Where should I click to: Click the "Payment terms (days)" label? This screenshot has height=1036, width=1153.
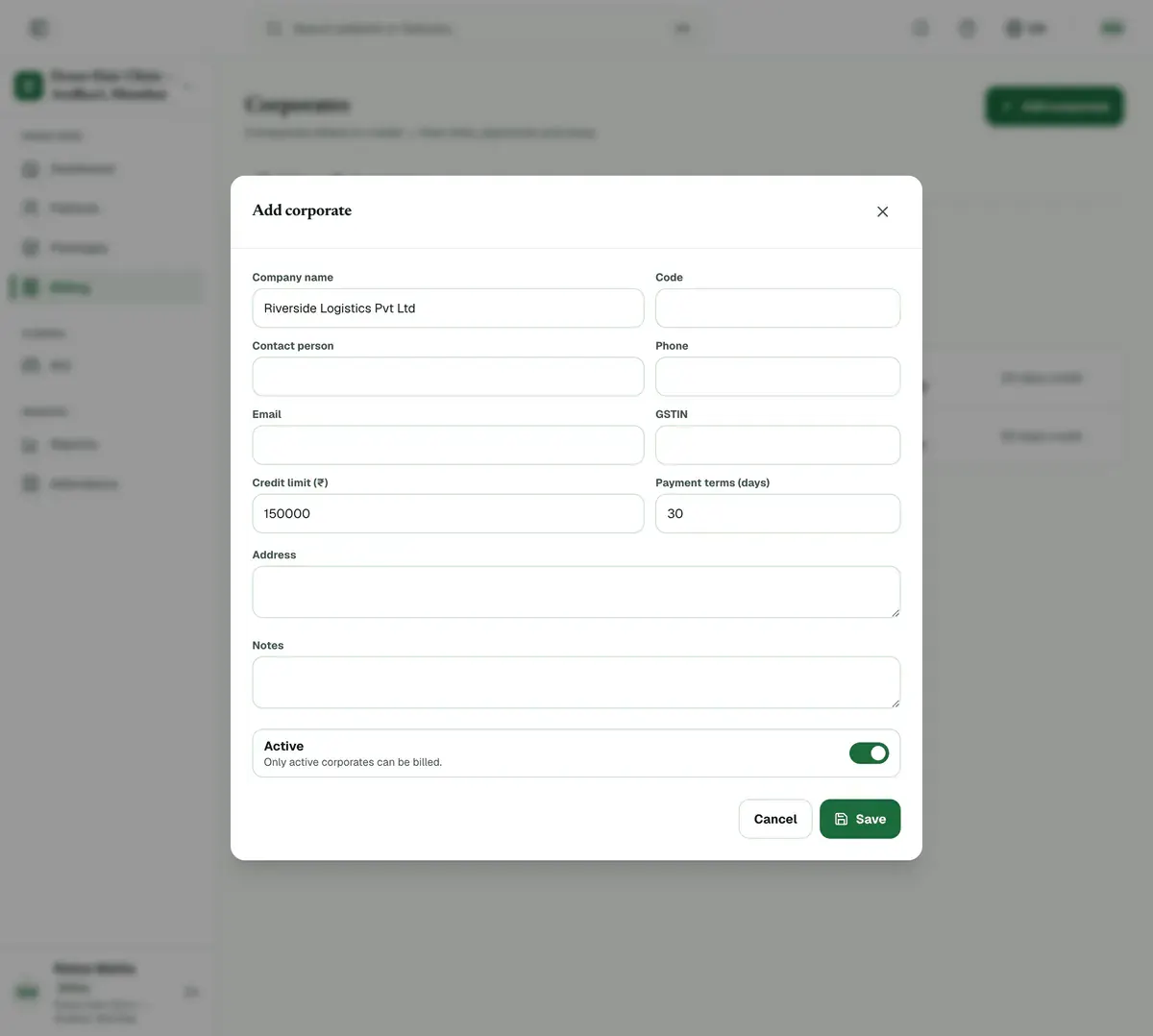click(x=712, y=482)
